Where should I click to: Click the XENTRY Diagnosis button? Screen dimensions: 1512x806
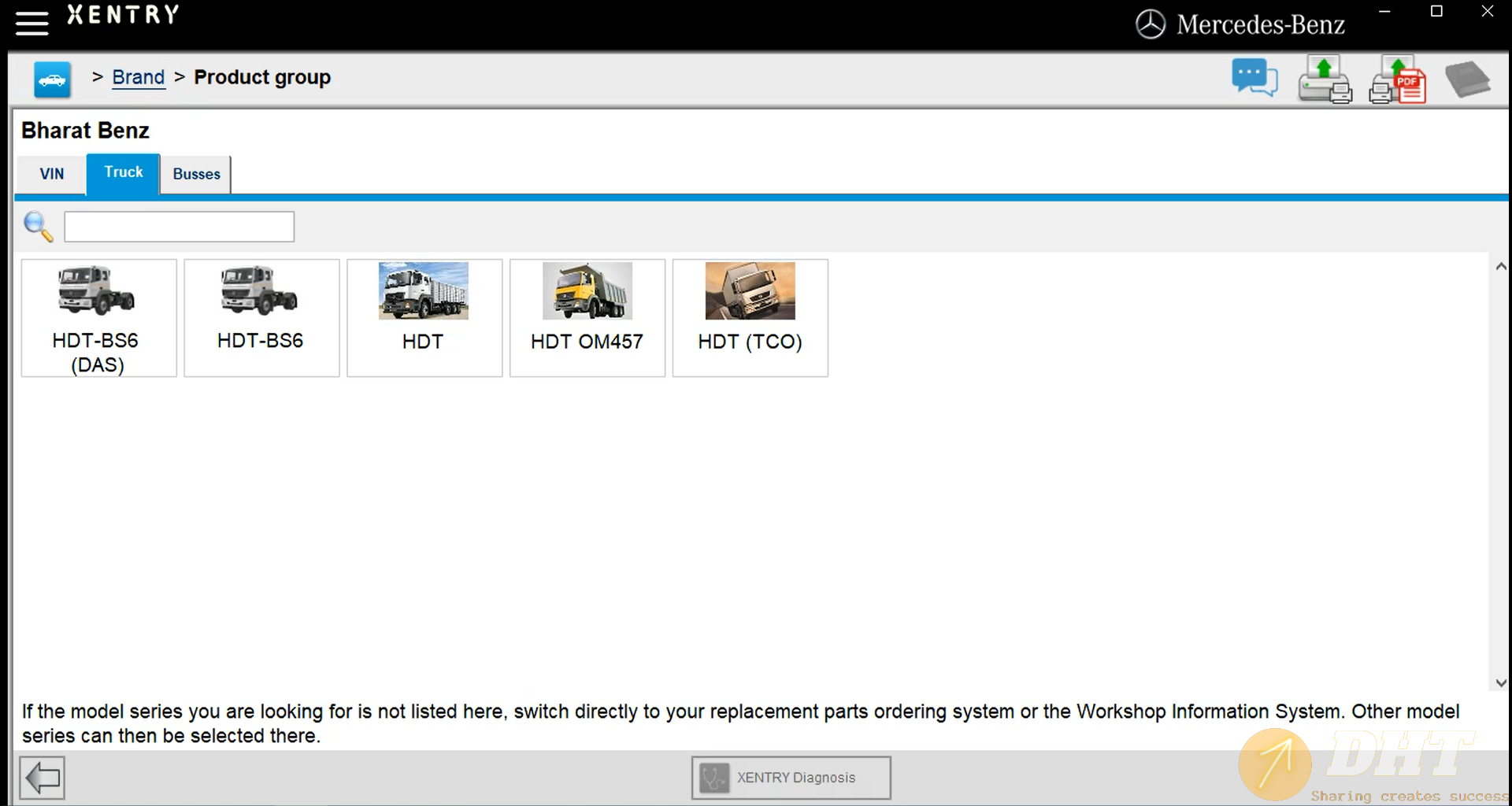point(791,778)
